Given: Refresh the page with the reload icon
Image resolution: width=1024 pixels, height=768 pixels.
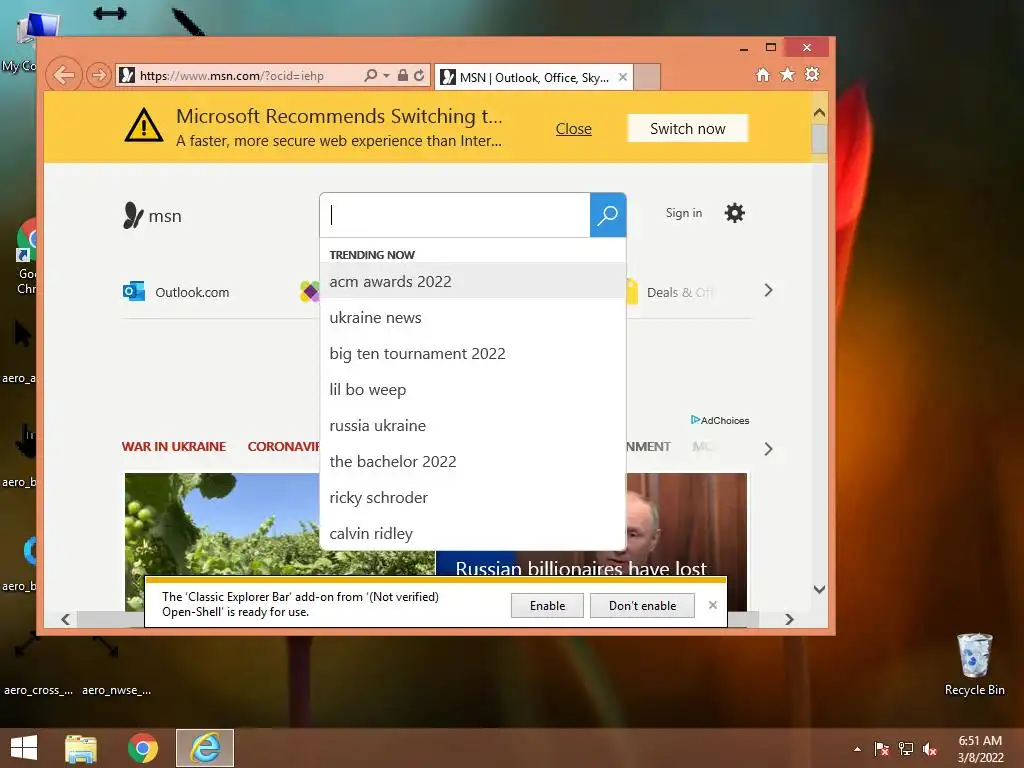Looking at the screenshot, I should 419,75.
